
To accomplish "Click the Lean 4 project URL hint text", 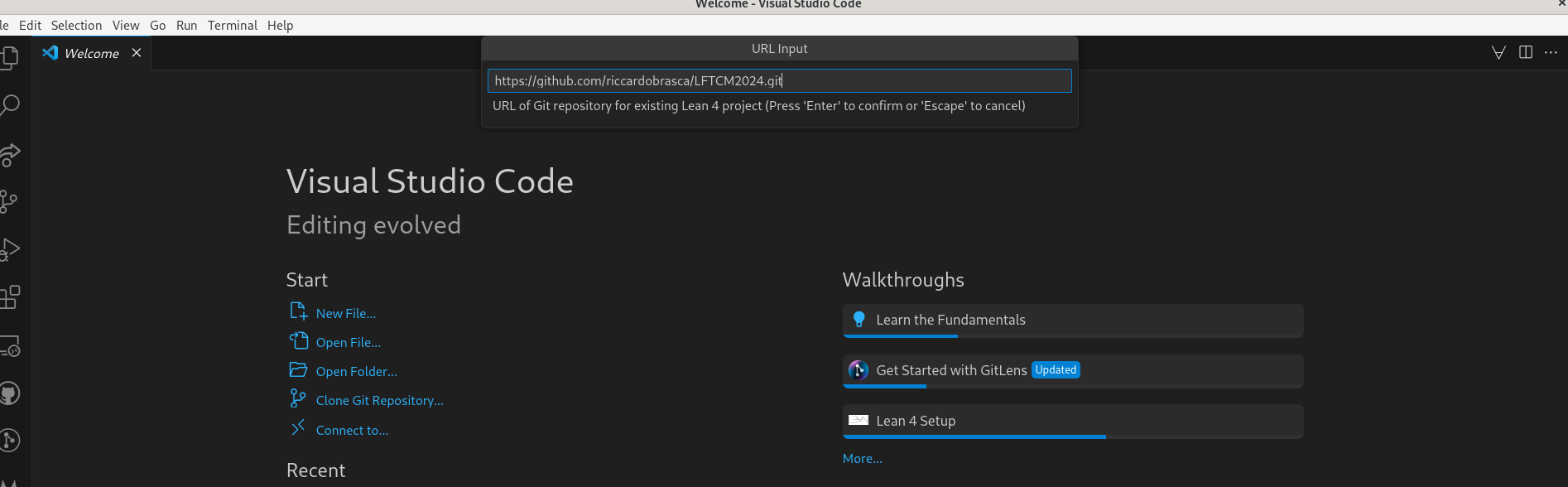I will pos(759,105).
